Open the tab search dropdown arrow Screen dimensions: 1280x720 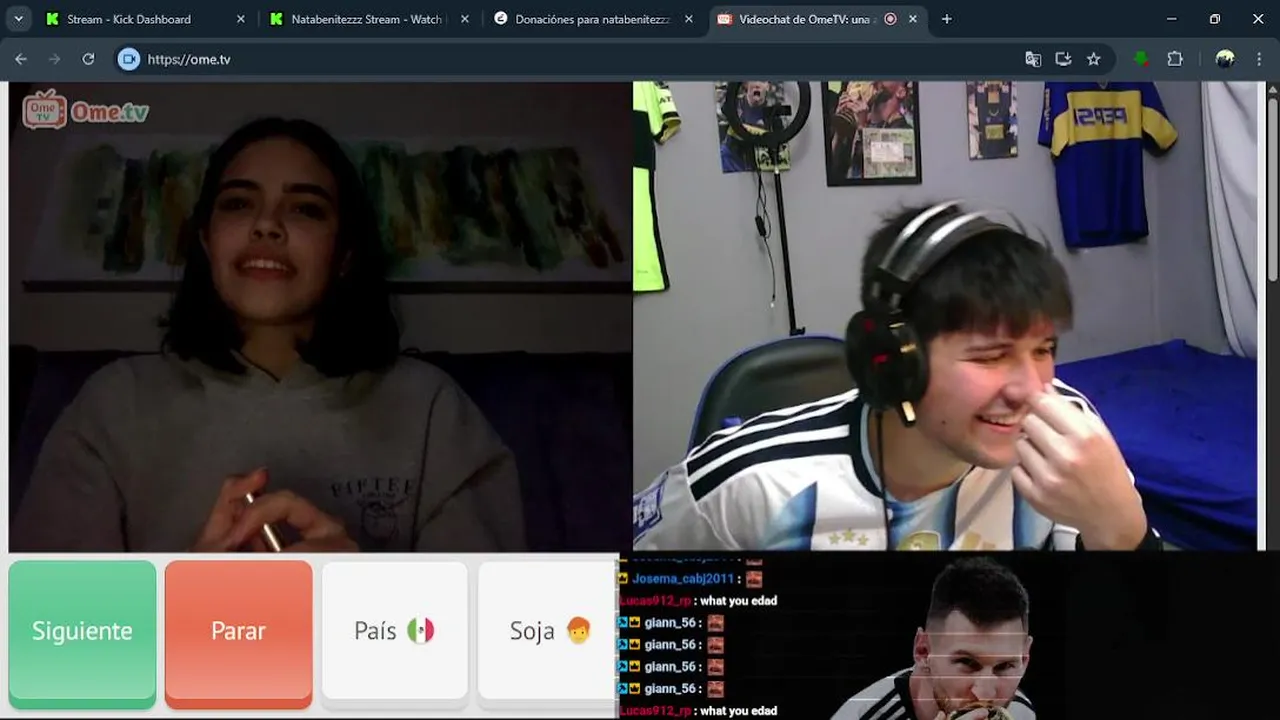pyautogui.click(x=18, y=19)
